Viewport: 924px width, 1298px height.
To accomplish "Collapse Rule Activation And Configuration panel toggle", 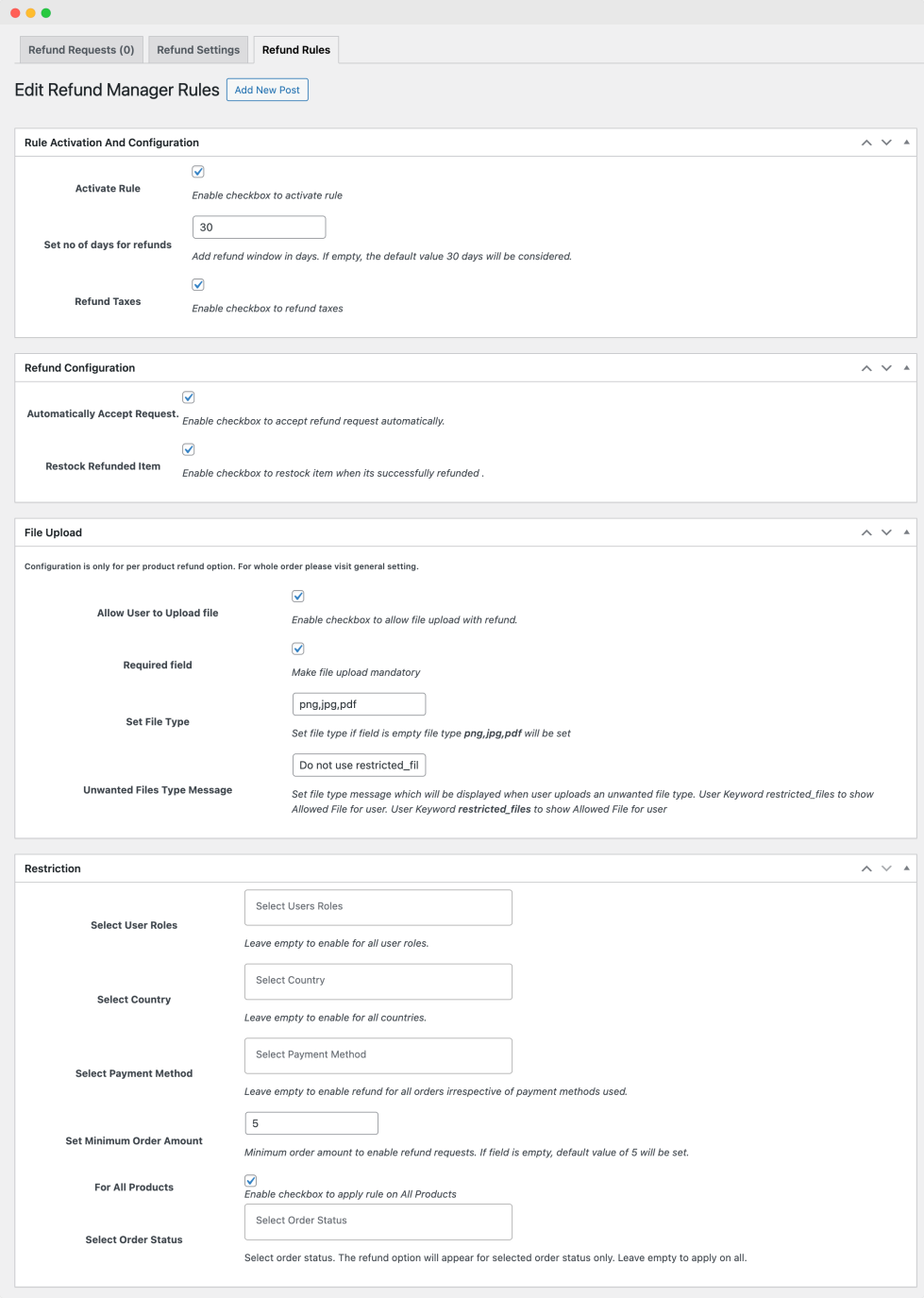I will click(x=906, y=143).
